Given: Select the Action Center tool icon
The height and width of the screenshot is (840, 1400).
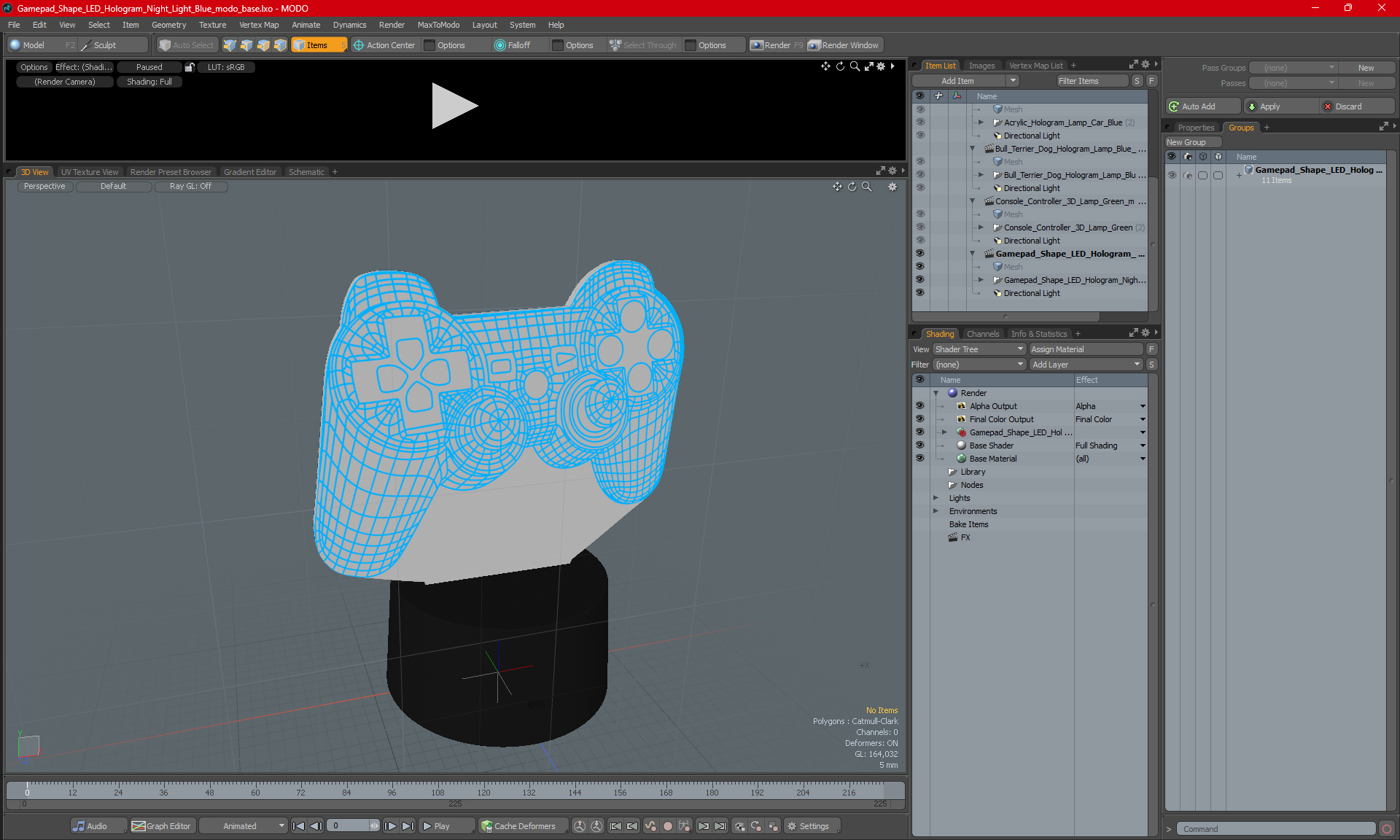Looking at the screenshot, I should point(359,45).
